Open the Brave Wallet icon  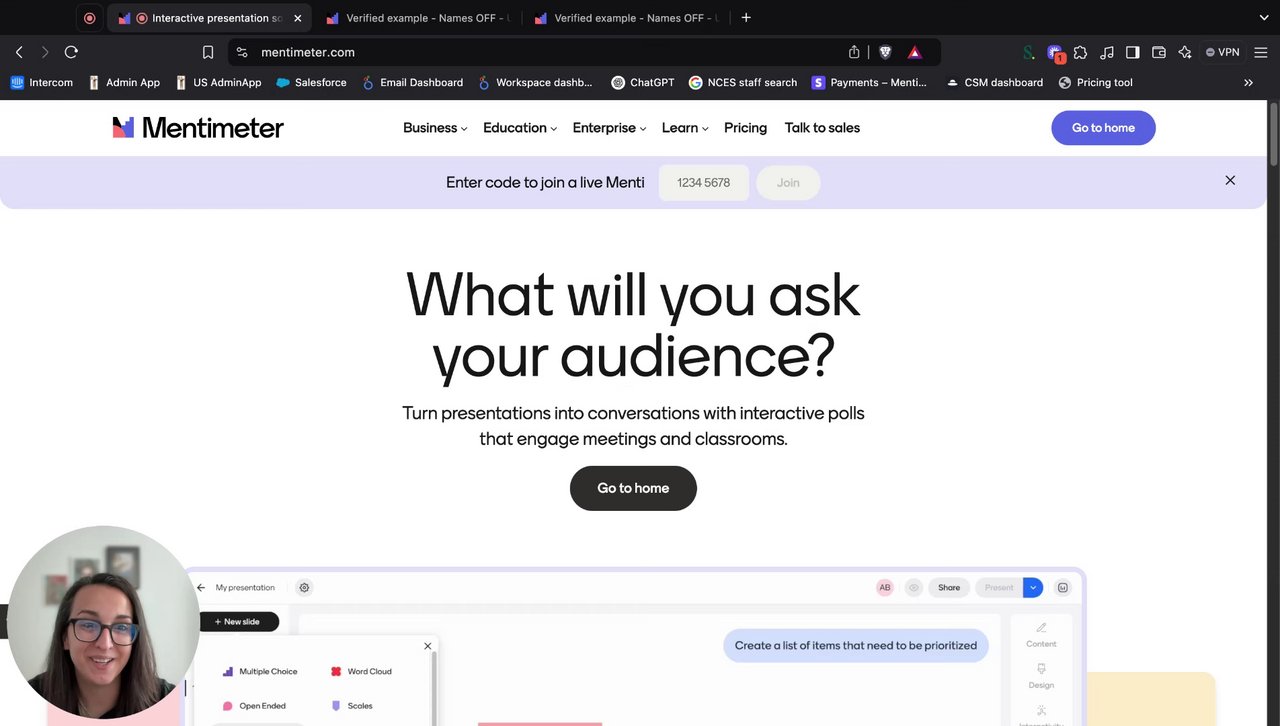pos(1159,52)
